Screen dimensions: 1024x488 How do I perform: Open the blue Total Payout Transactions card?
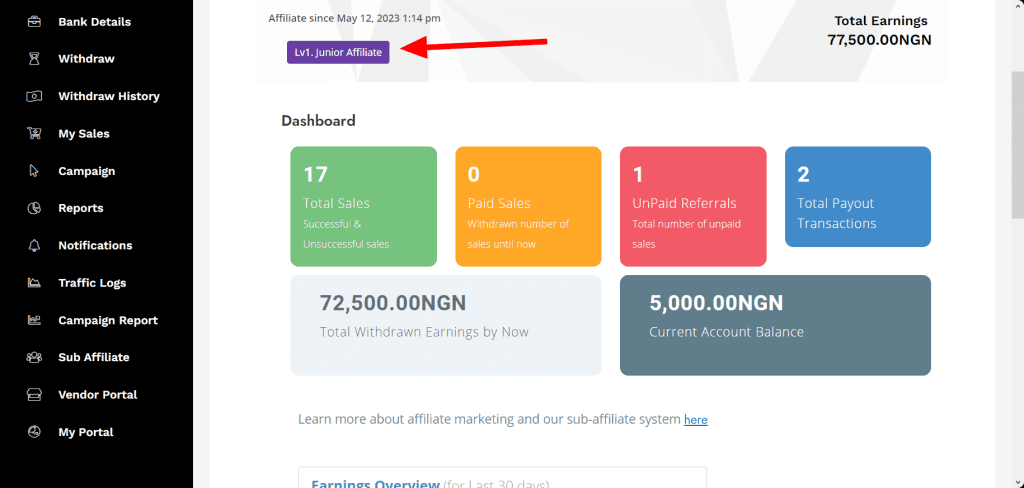pyautogui.click(x=857, y=197)
